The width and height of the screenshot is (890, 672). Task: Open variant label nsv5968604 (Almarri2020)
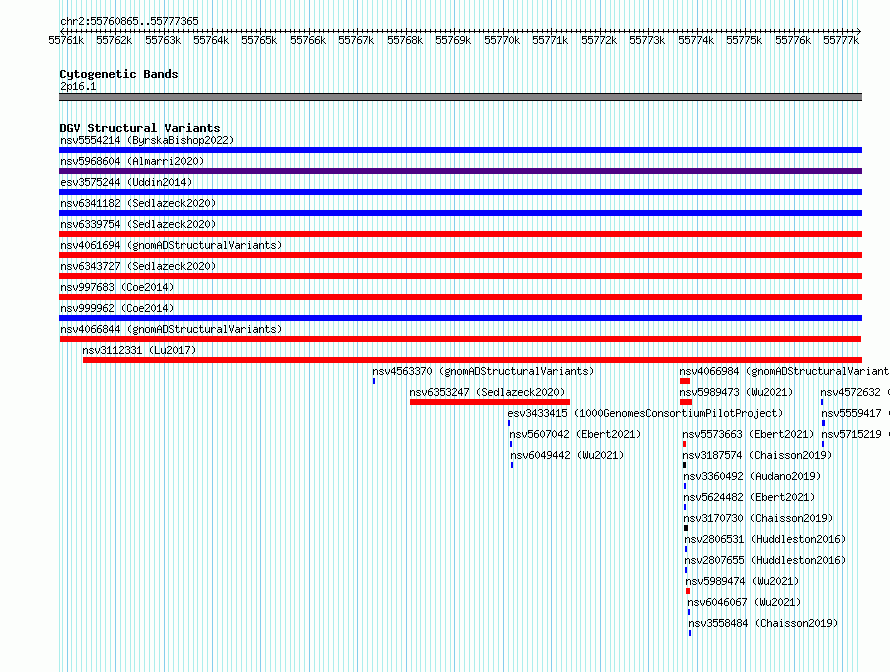pos(132,161)
